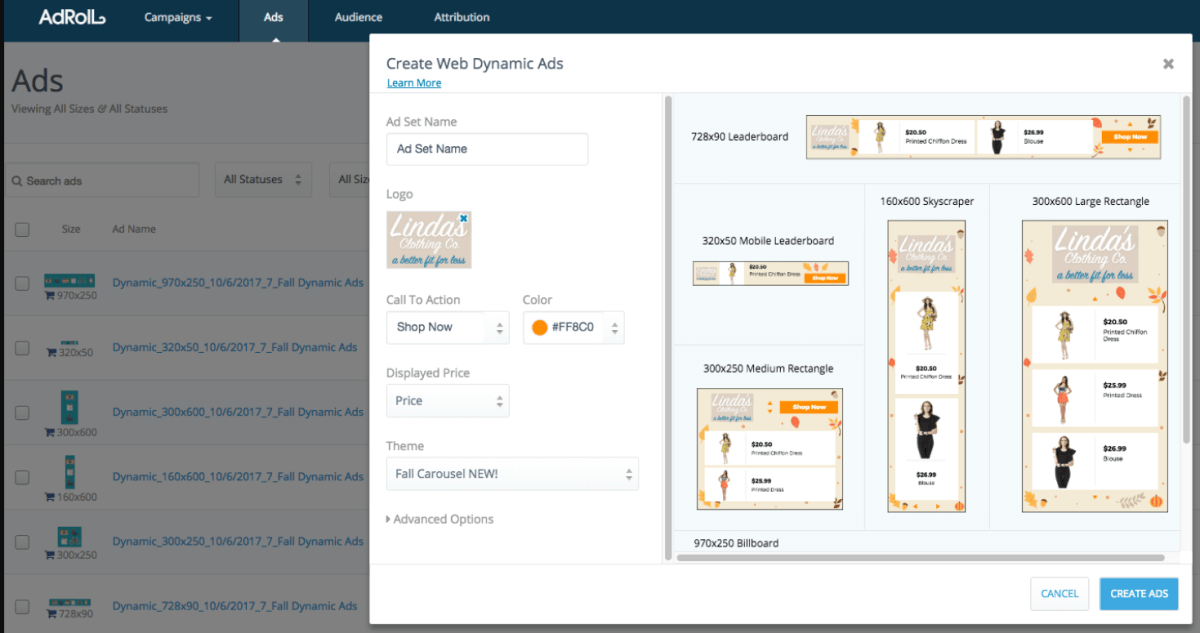
Task: Click the AdRoll logo
Action: click(x=71, y=17)
